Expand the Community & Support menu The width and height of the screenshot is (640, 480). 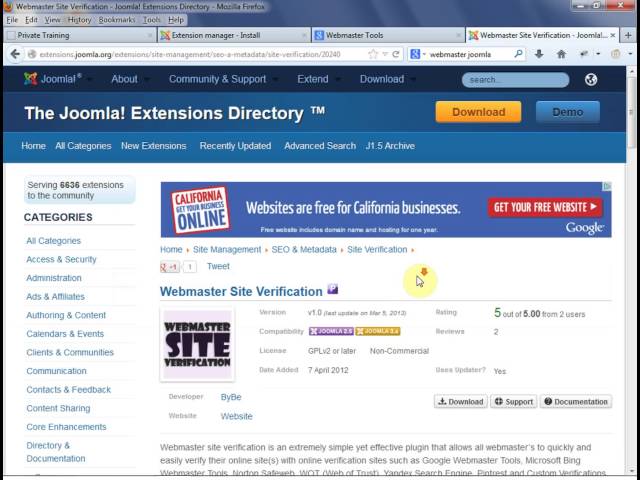223,79
